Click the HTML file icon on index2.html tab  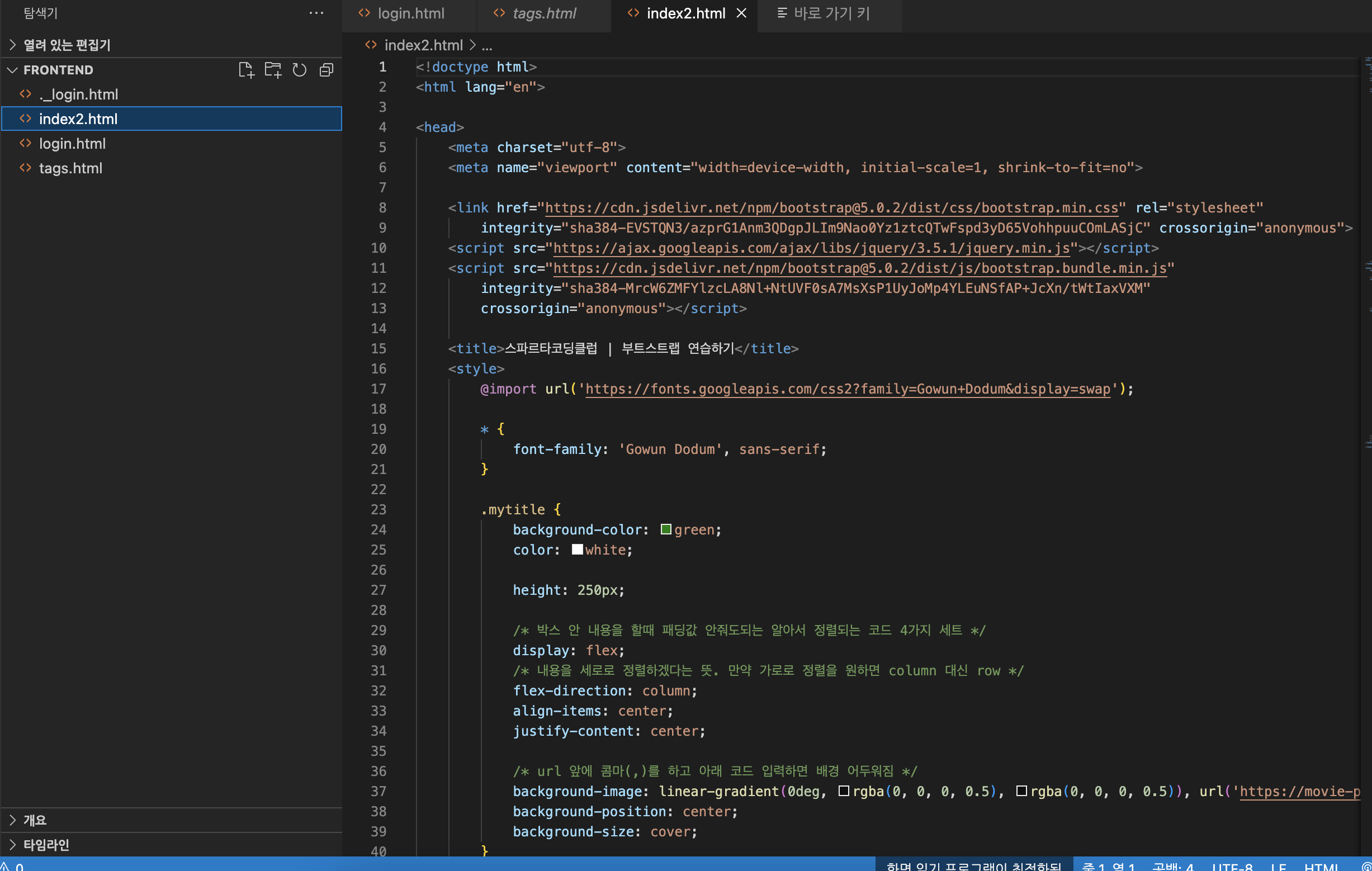[633, 13]
